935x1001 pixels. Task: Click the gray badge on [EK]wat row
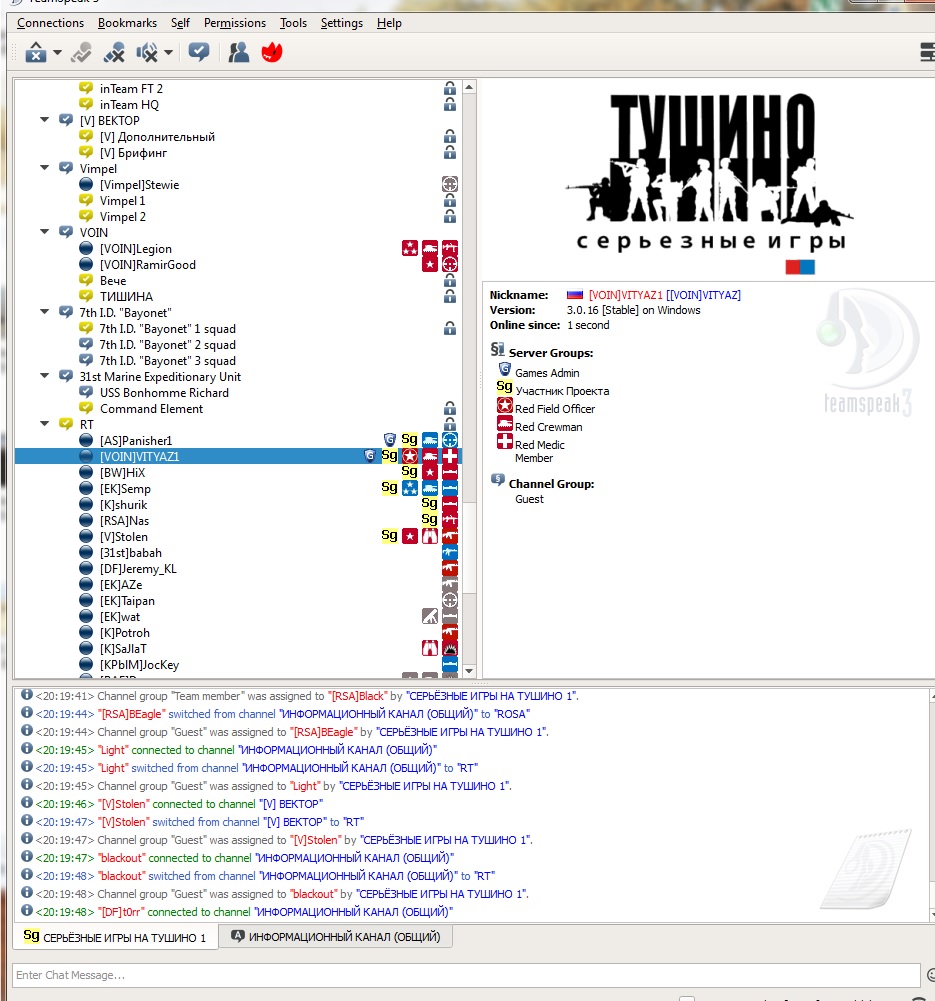point(430,616)
